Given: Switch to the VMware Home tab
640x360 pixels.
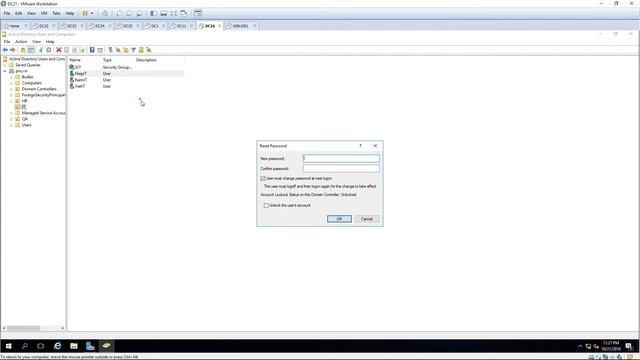Looking at the screenshot, I should (15, 26).
